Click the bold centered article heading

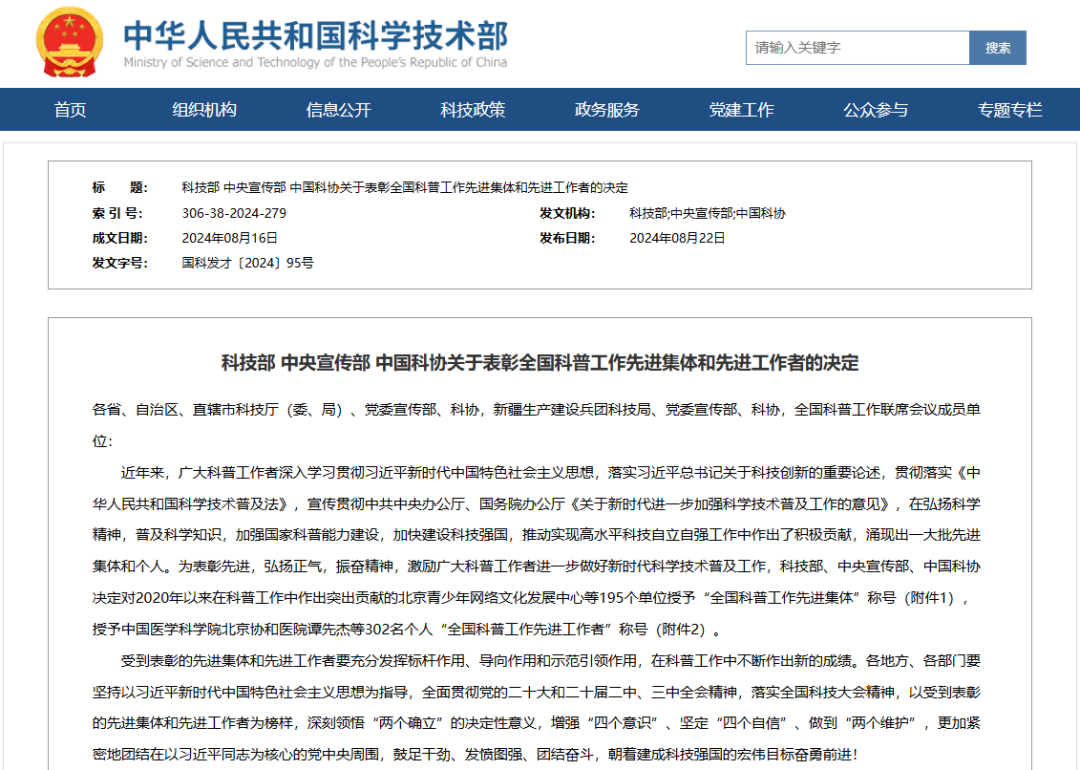(x=540, y=363)
